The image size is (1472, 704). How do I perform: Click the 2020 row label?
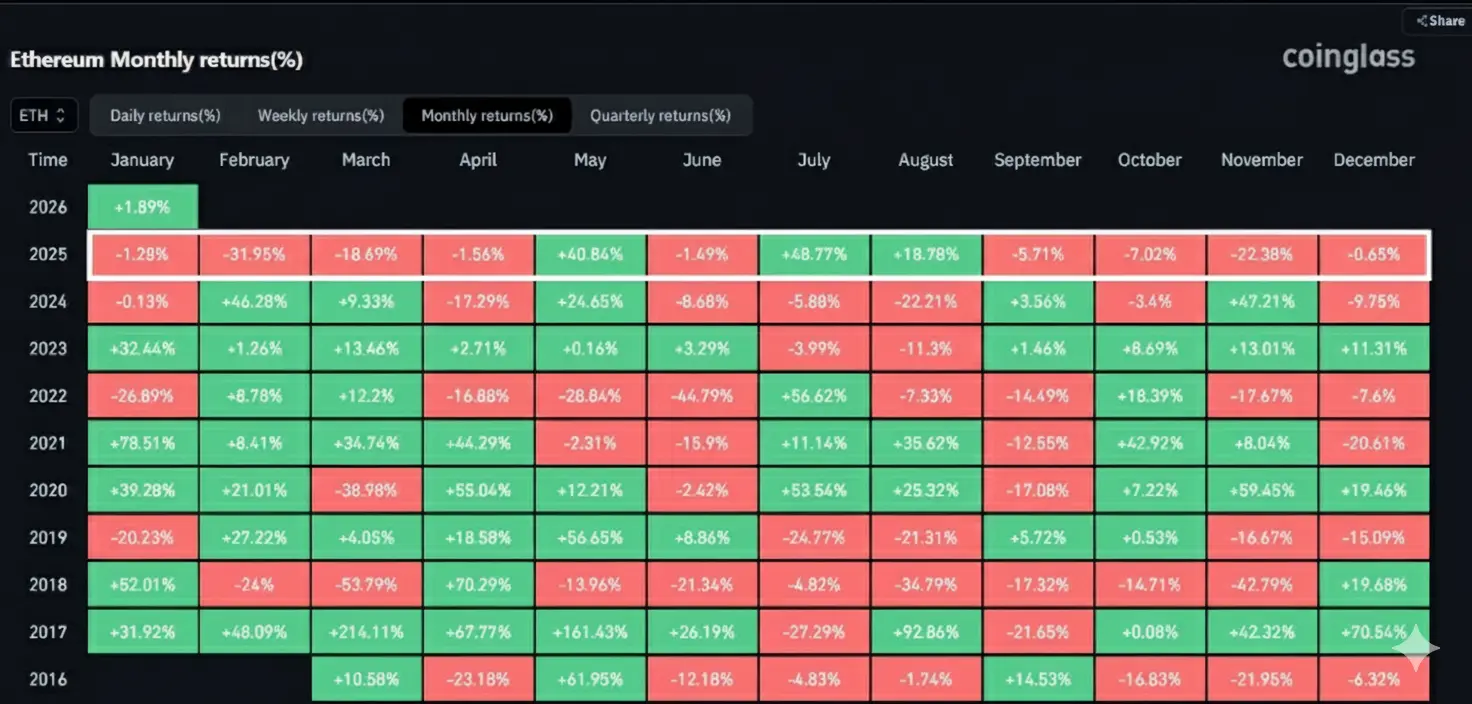coord(48,490)
